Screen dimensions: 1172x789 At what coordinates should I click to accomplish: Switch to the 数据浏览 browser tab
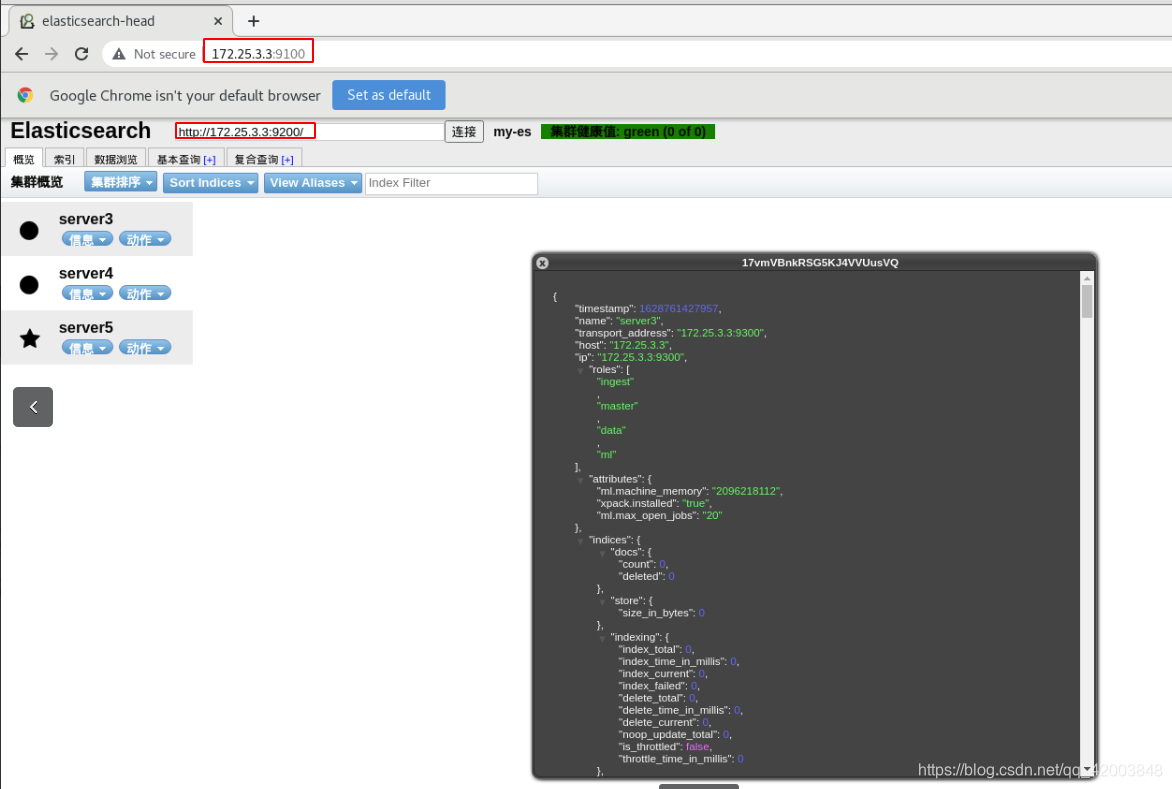(x=116, y=159)
